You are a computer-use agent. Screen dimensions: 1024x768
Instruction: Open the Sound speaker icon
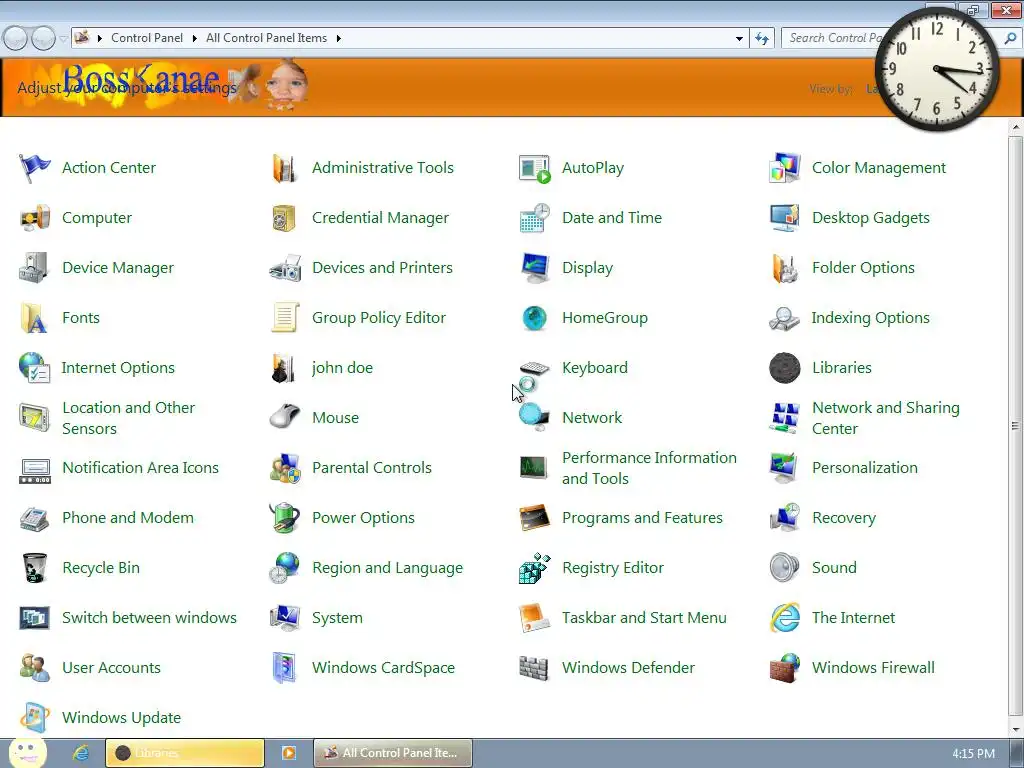[x=784, y=568]
